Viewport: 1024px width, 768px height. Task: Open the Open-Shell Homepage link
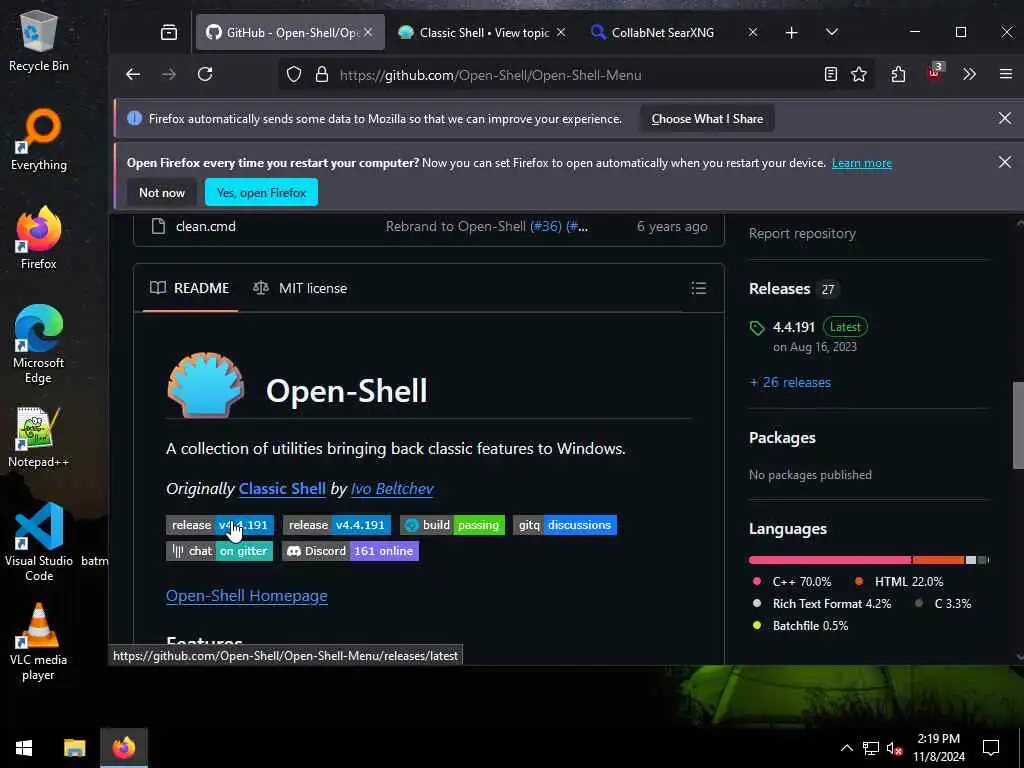[247, 596]
